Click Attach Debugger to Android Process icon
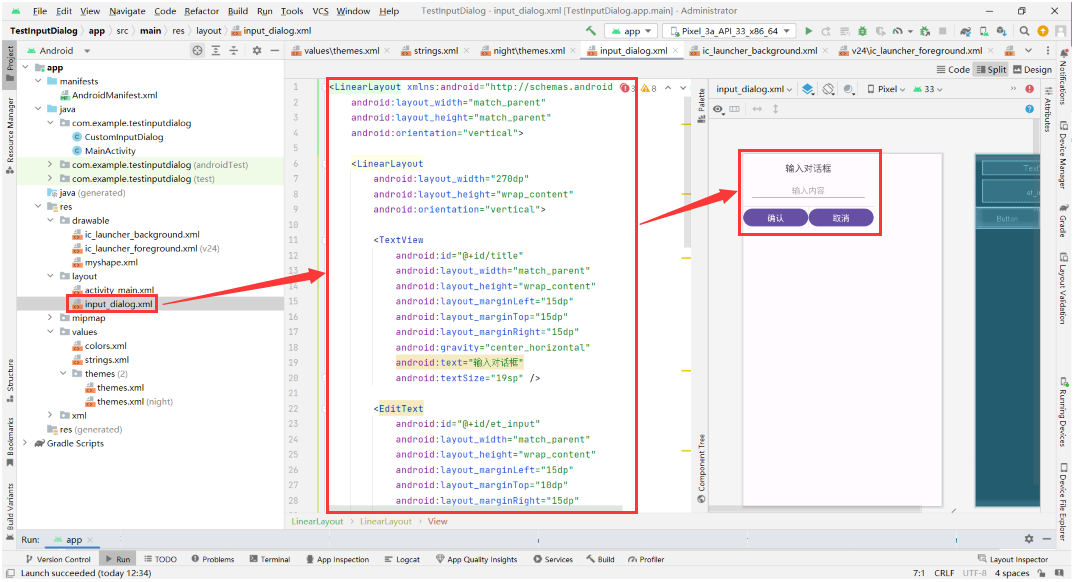 925,31
